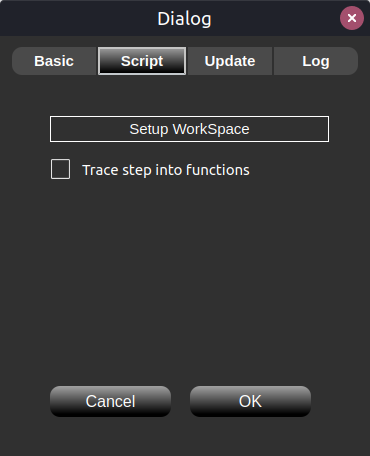
Task: Close the Dialog window with the X icon
Action: 352,18
